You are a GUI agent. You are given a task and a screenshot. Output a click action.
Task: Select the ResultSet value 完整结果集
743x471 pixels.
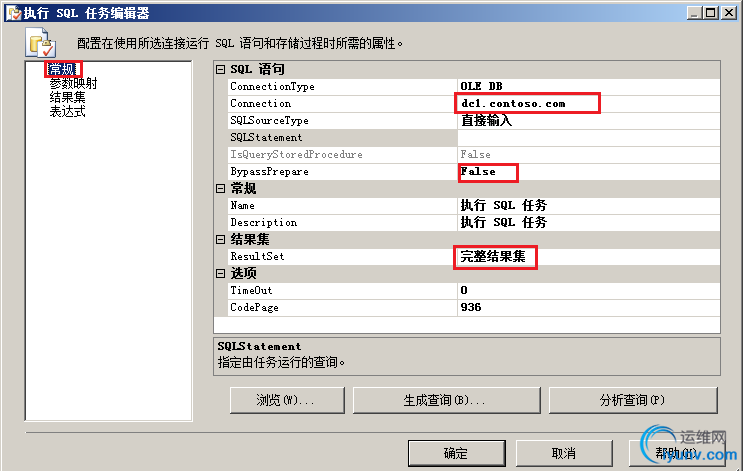(x=588, y=256)
